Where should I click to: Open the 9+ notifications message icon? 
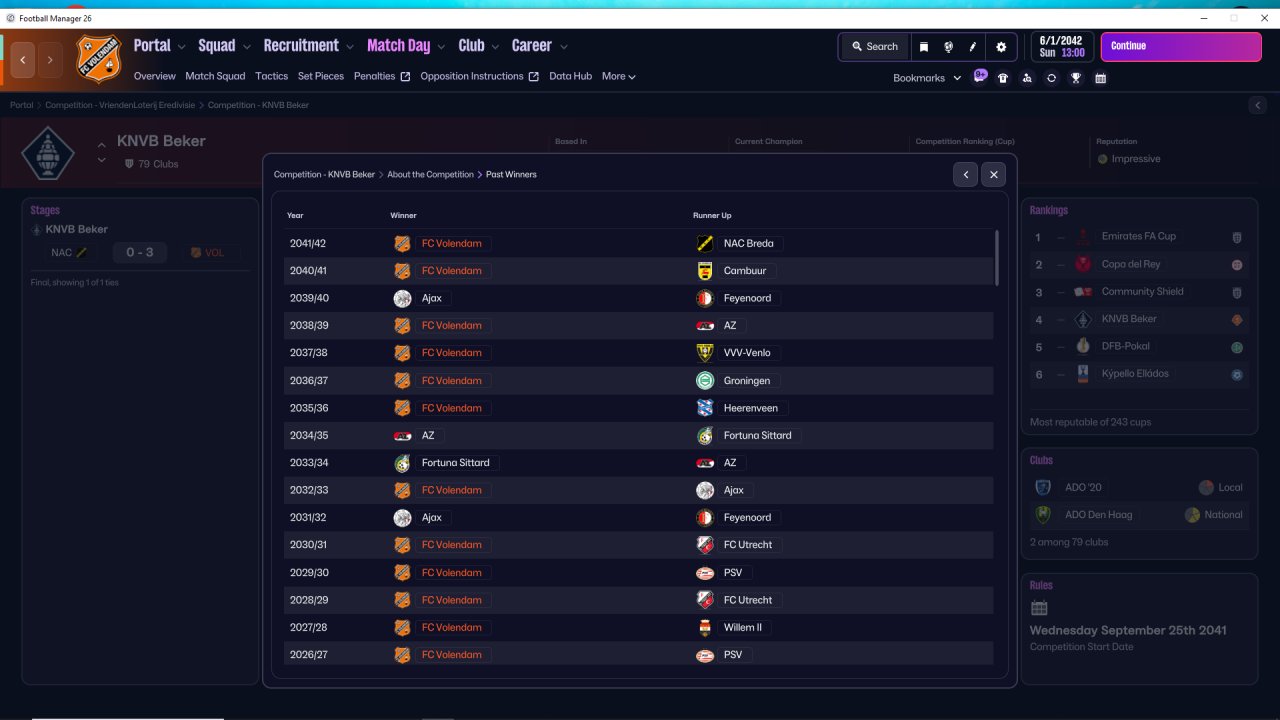pyautogui.click(x=980, y=76)
